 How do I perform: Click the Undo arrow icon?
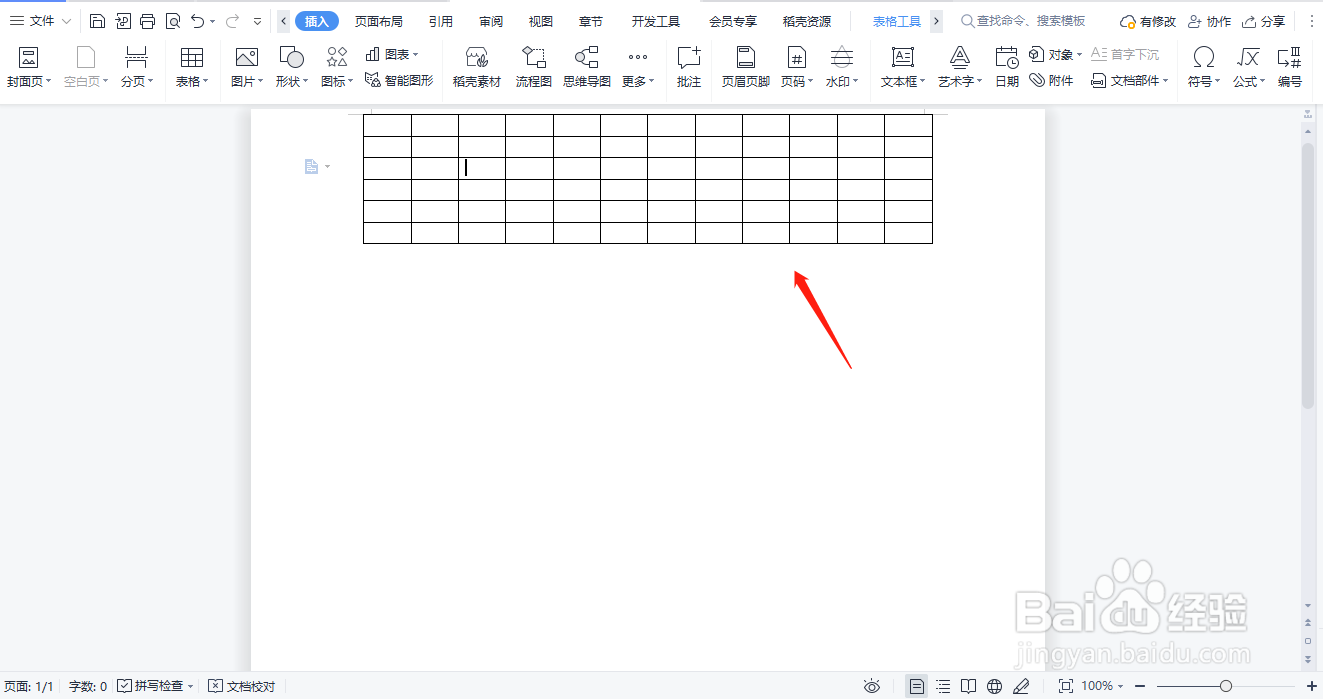coord(198,21)
